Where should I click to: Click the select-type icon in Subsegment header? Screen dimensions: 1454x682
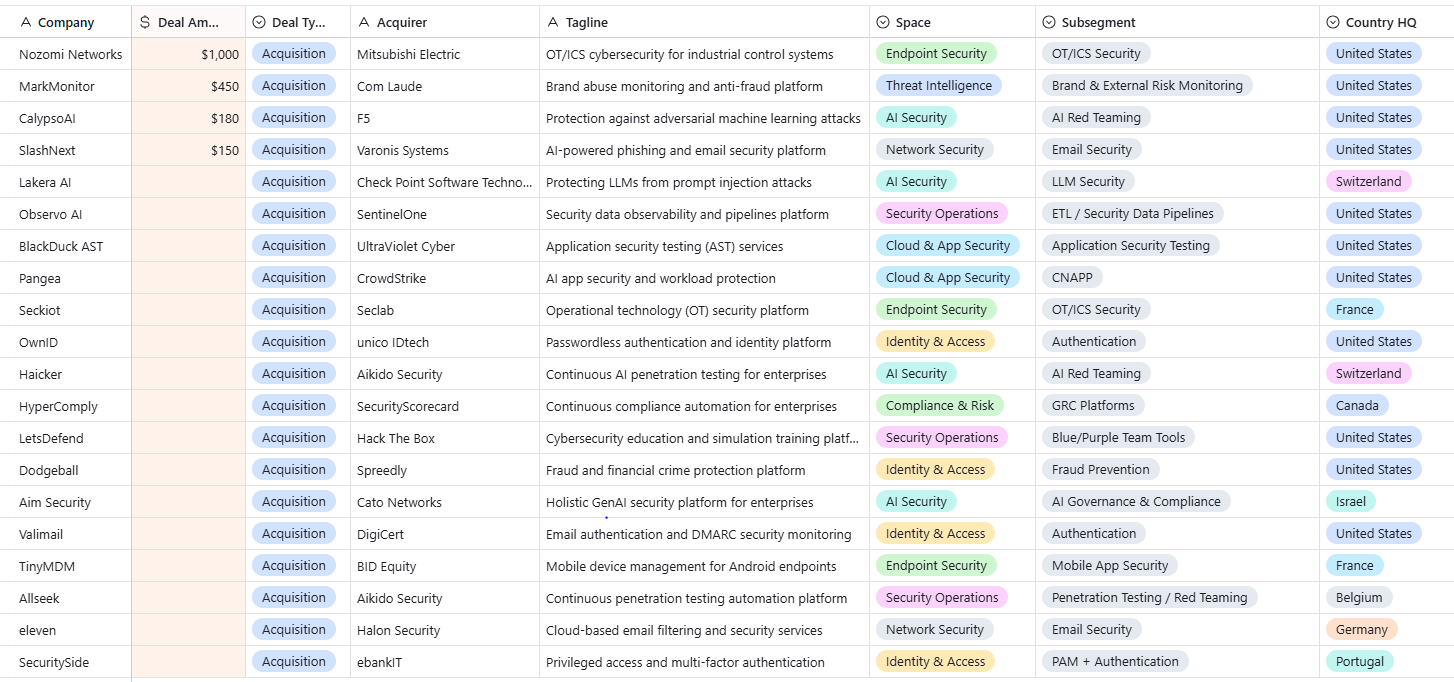[x=1049, y=22]
